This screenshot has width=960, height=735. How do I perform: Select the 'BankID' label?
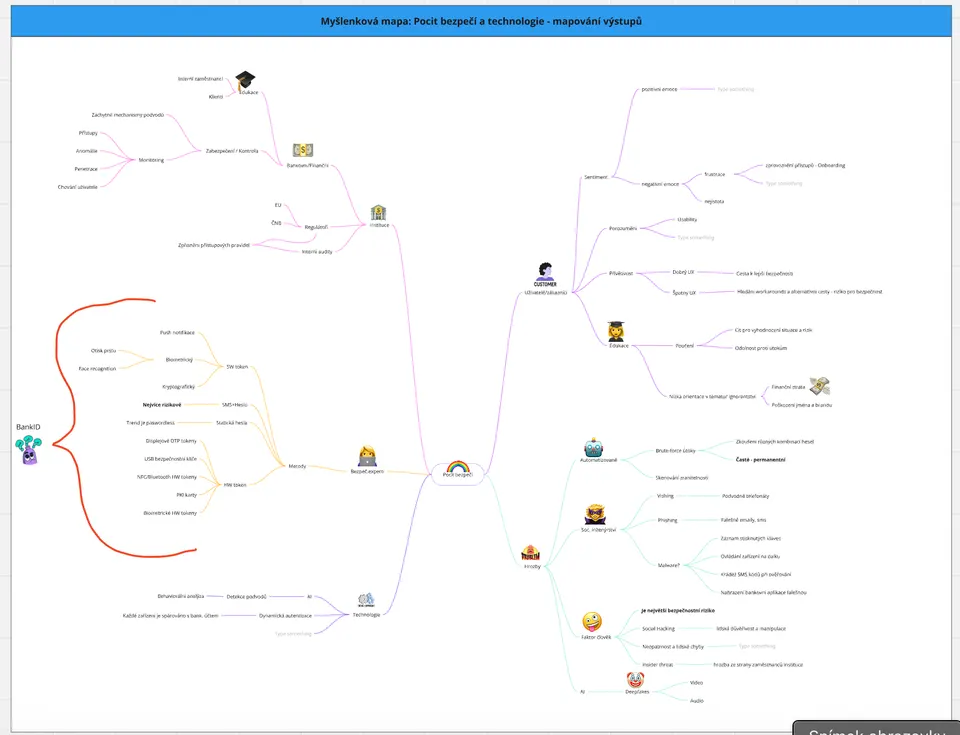click(28, 427)
